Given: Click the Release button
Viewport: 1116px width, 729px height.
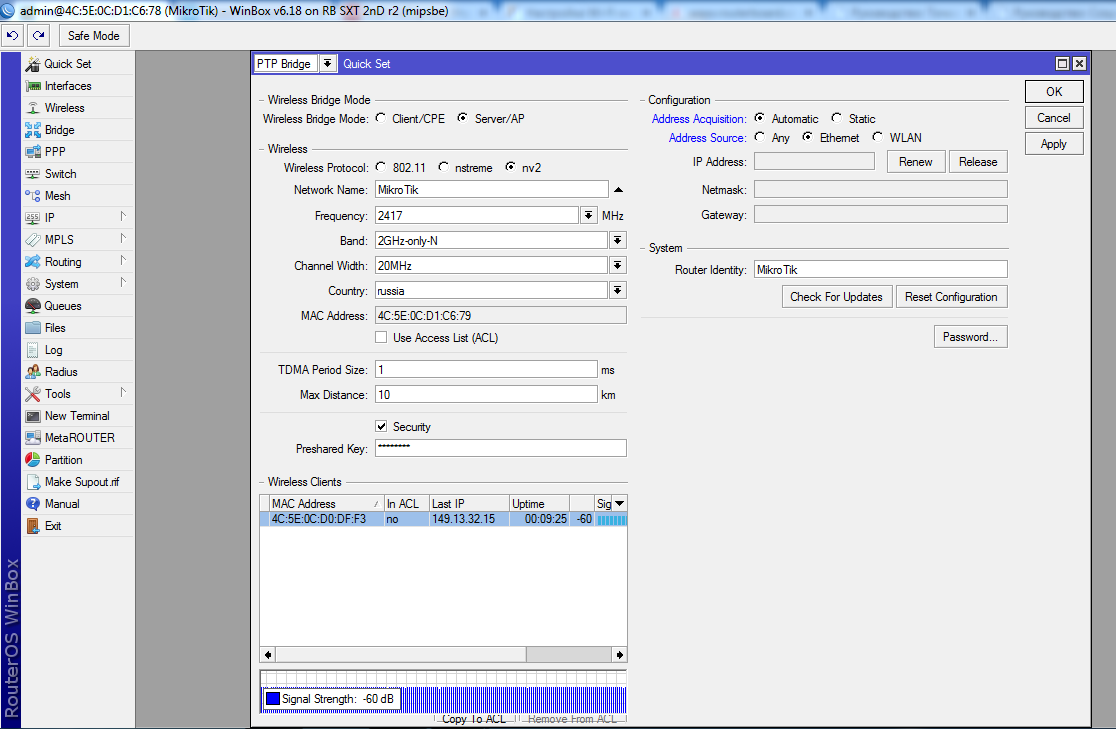Looking at the screenshot, I should pos(978,162).
